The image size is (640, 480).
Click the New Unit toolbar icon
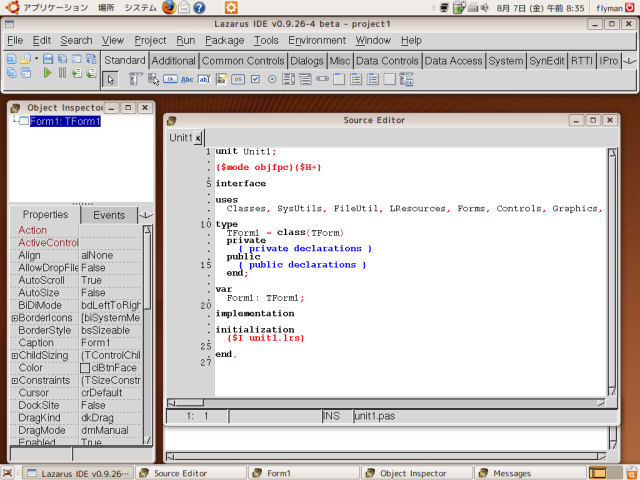point(11,59)
